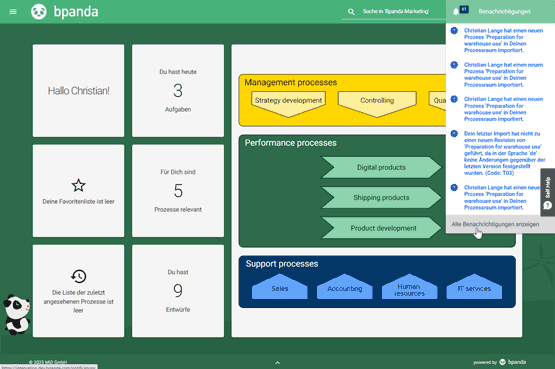The height and width of the screenshot is (369, 555).
Task: Open the Controlling process
Action: click(x=377, y=103)
